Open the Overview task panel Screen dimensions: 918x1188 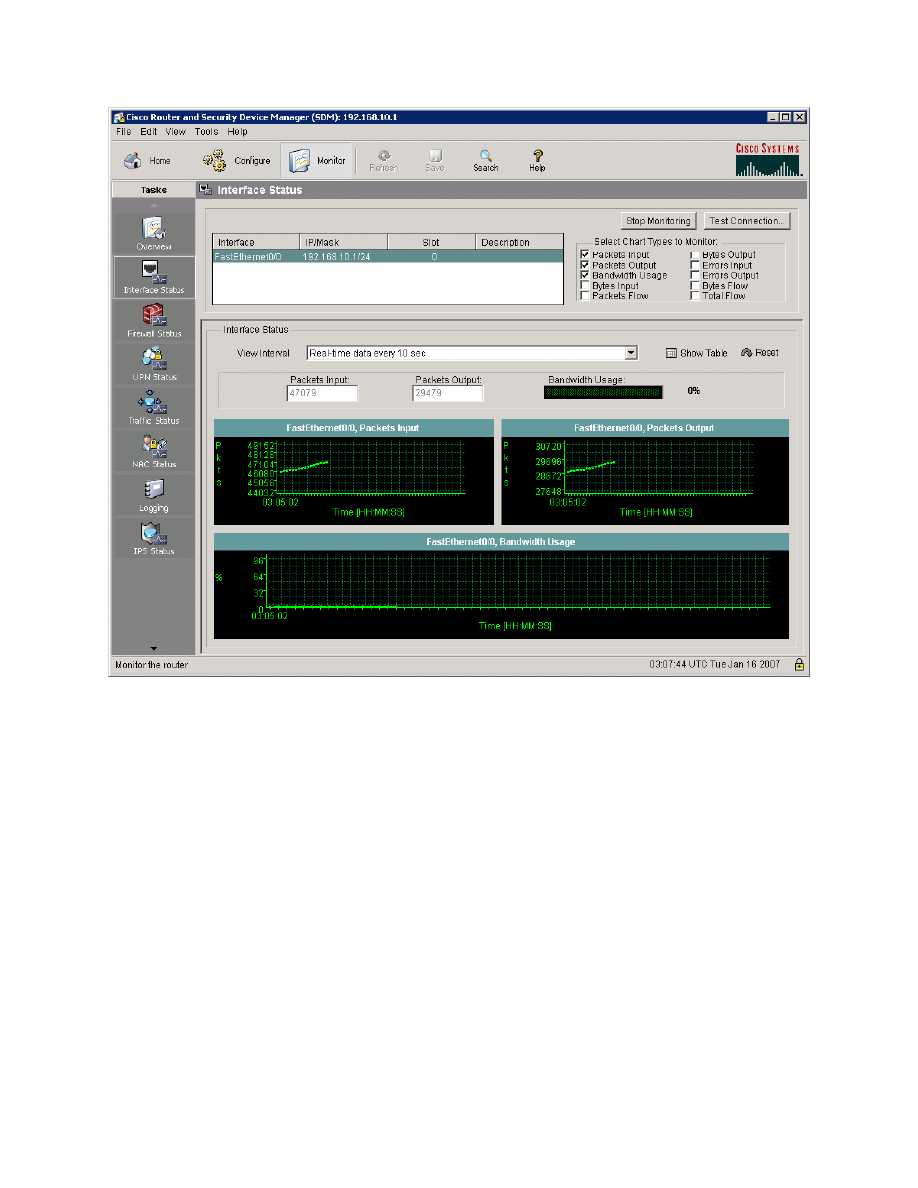[153, 231]
